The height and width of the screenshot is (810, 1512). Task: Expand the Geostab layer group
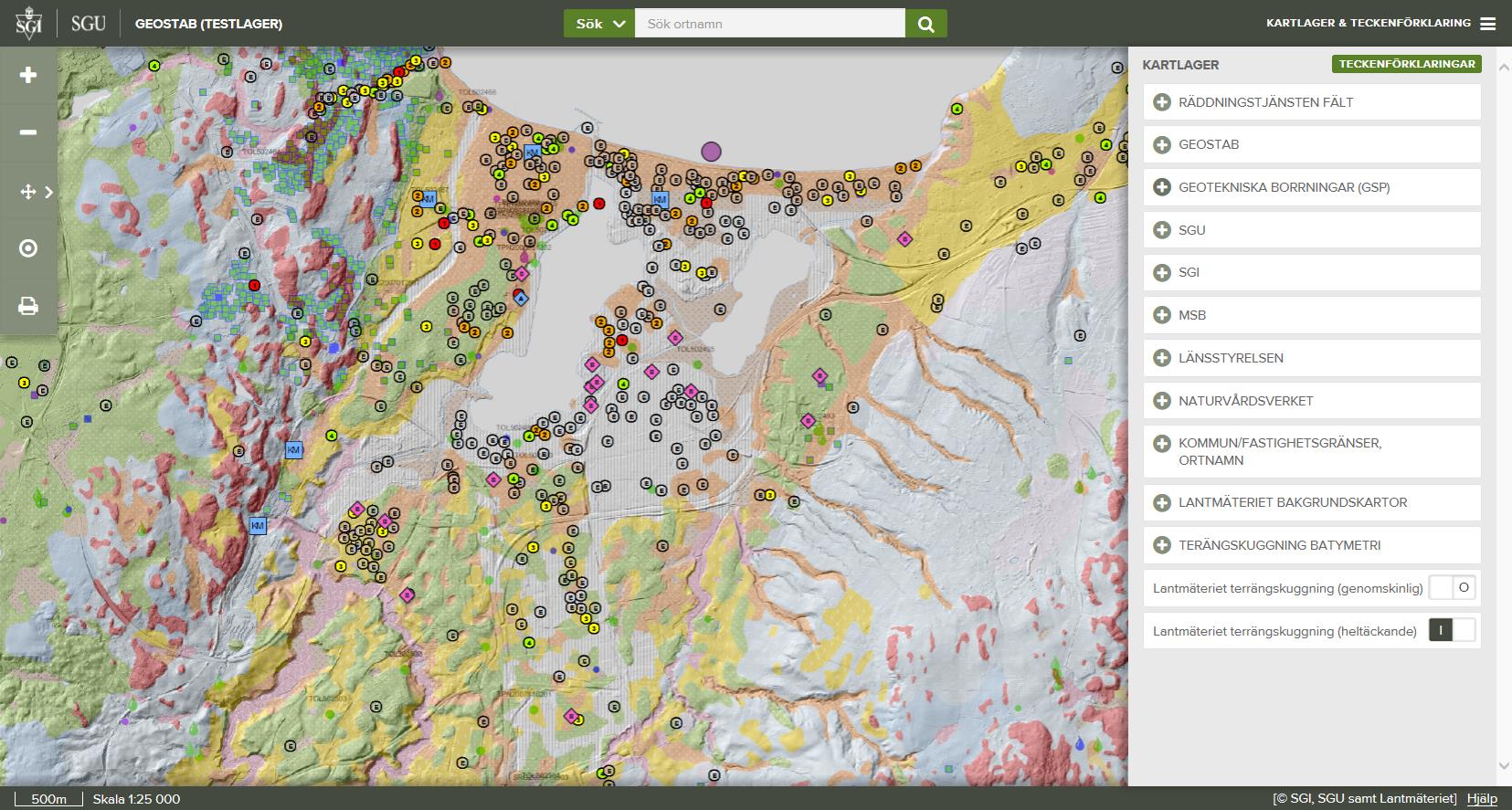(x=1312, y=144)
